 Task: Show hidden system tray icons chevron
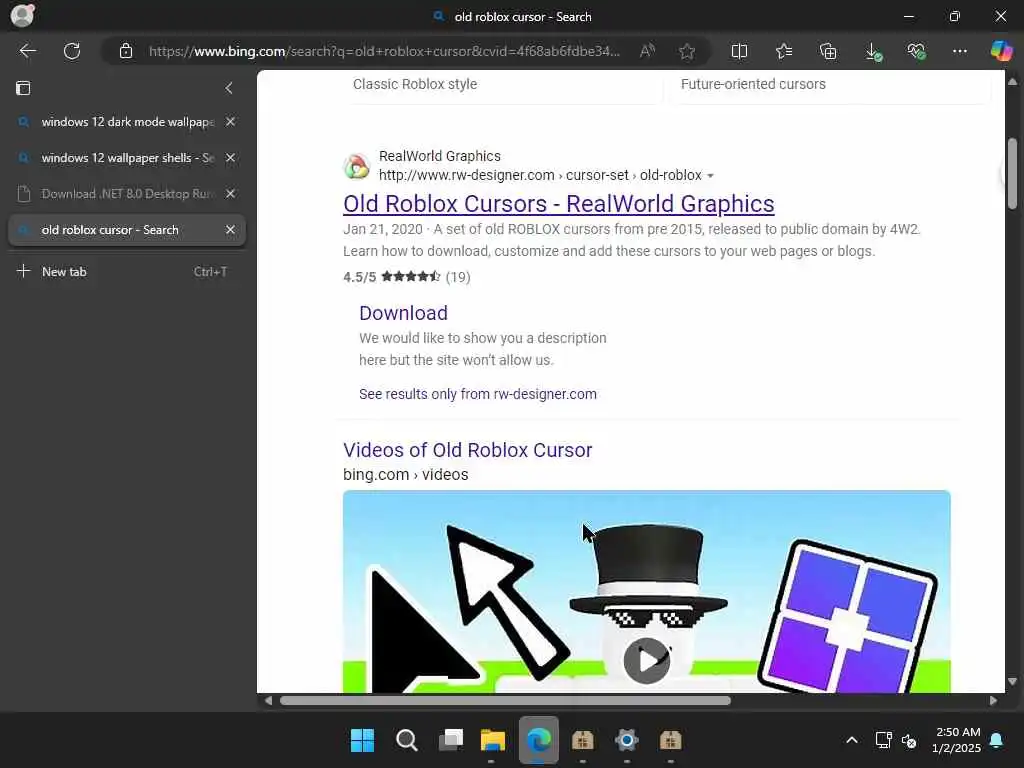point(852,740)
